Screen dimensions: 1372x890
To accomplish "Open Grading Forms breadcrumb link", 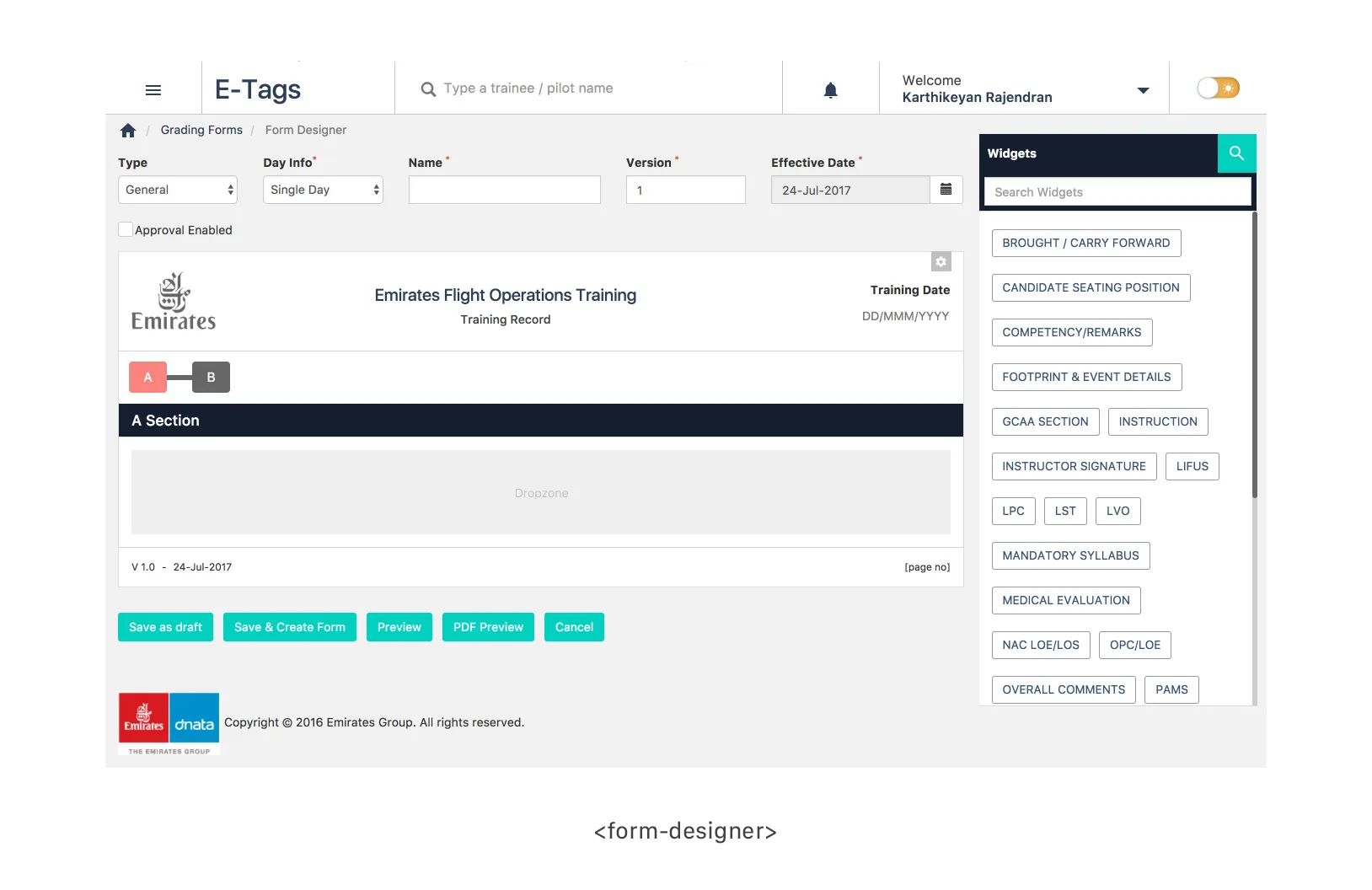I will pyautogui.click(x=201, y=130).
